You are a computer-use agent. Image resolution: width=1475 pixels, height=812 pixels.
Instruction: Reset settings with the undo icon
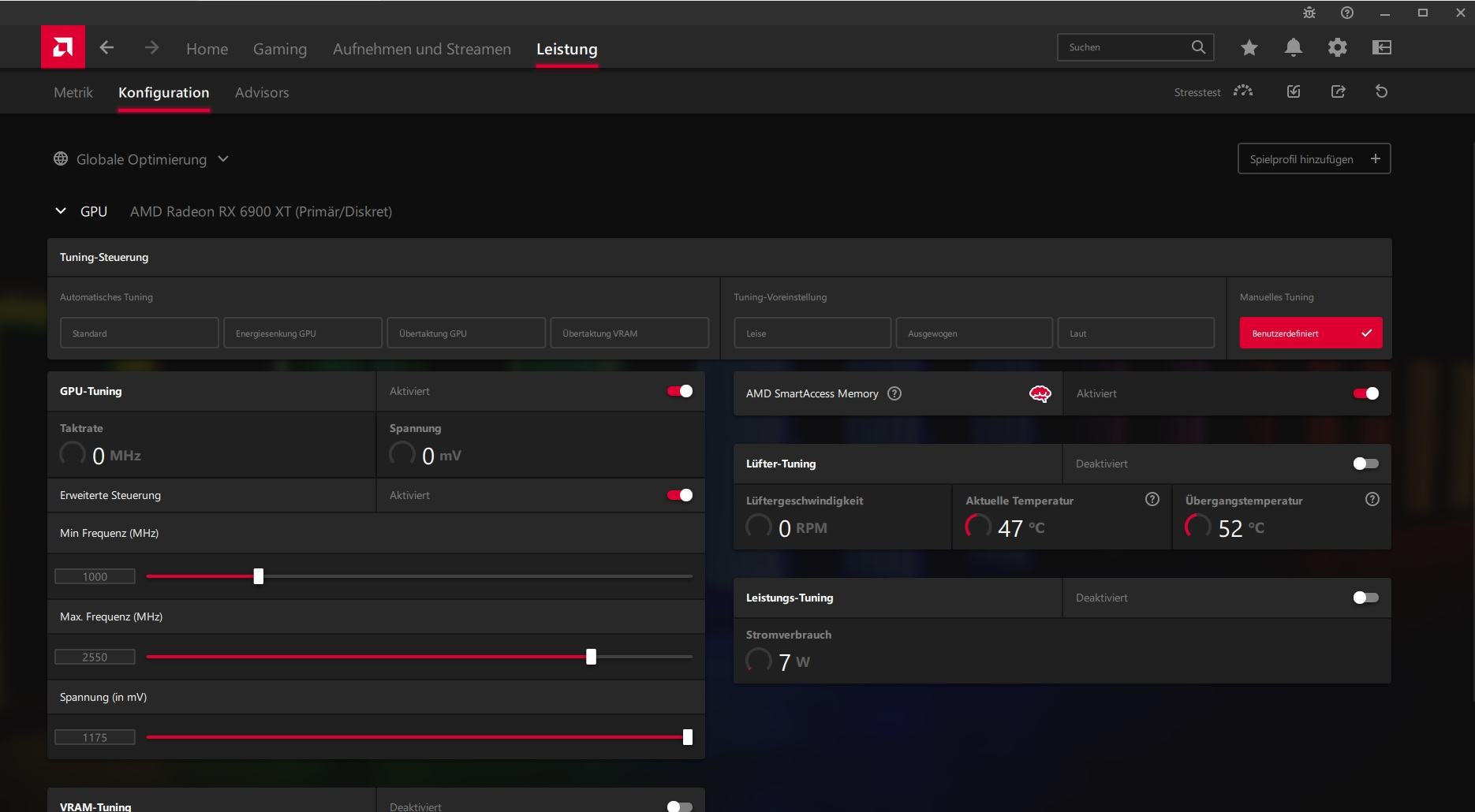tap(1382, 91)
